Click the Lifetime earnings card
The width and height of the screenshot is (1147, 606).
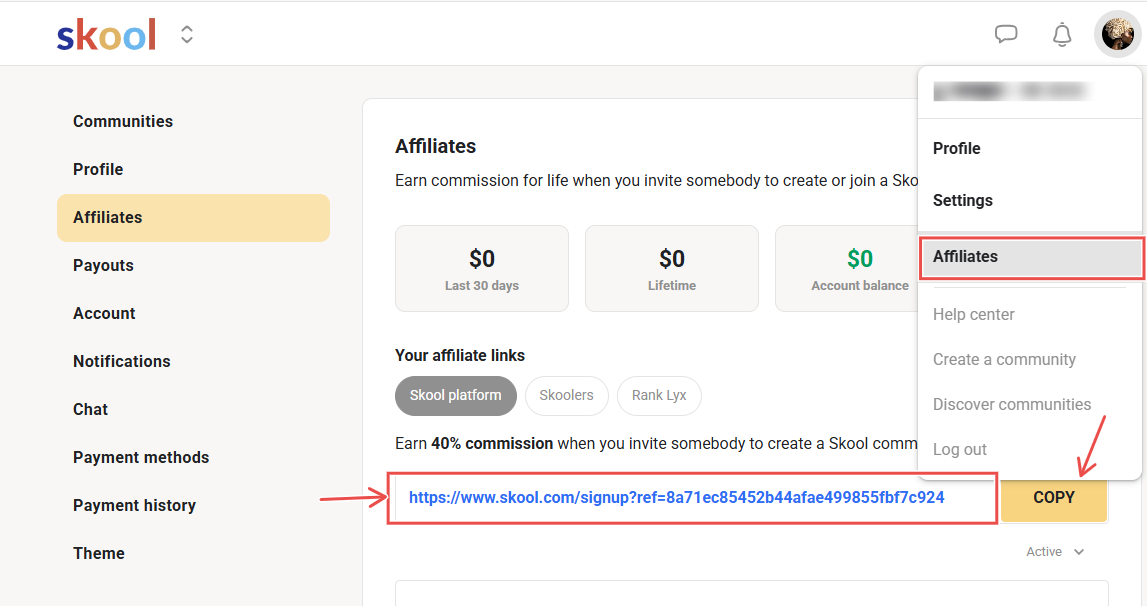pos(672,269)
